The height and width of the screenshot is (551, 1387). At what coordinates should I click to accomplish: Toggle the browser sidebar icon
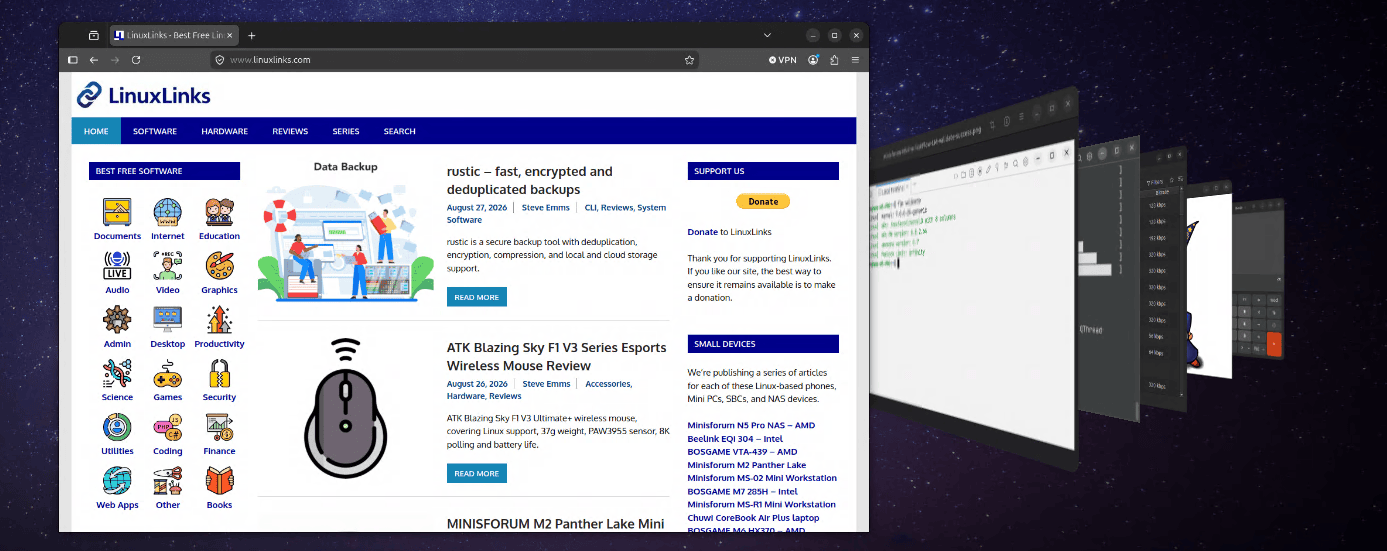coord(73,60)
